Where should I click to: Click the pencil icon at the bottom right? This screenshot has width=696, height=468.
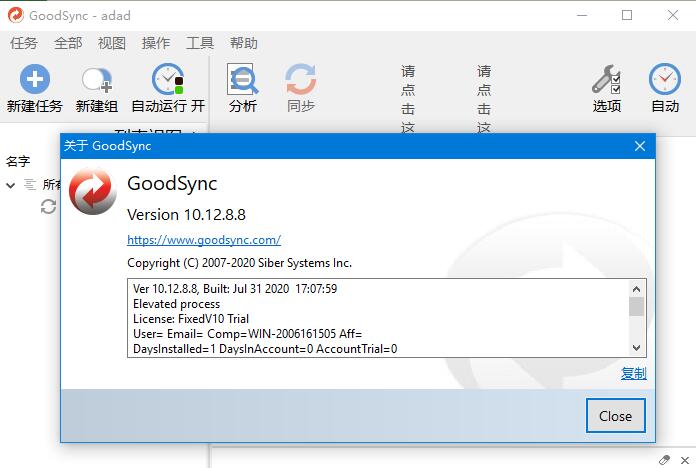click(664, 460)
